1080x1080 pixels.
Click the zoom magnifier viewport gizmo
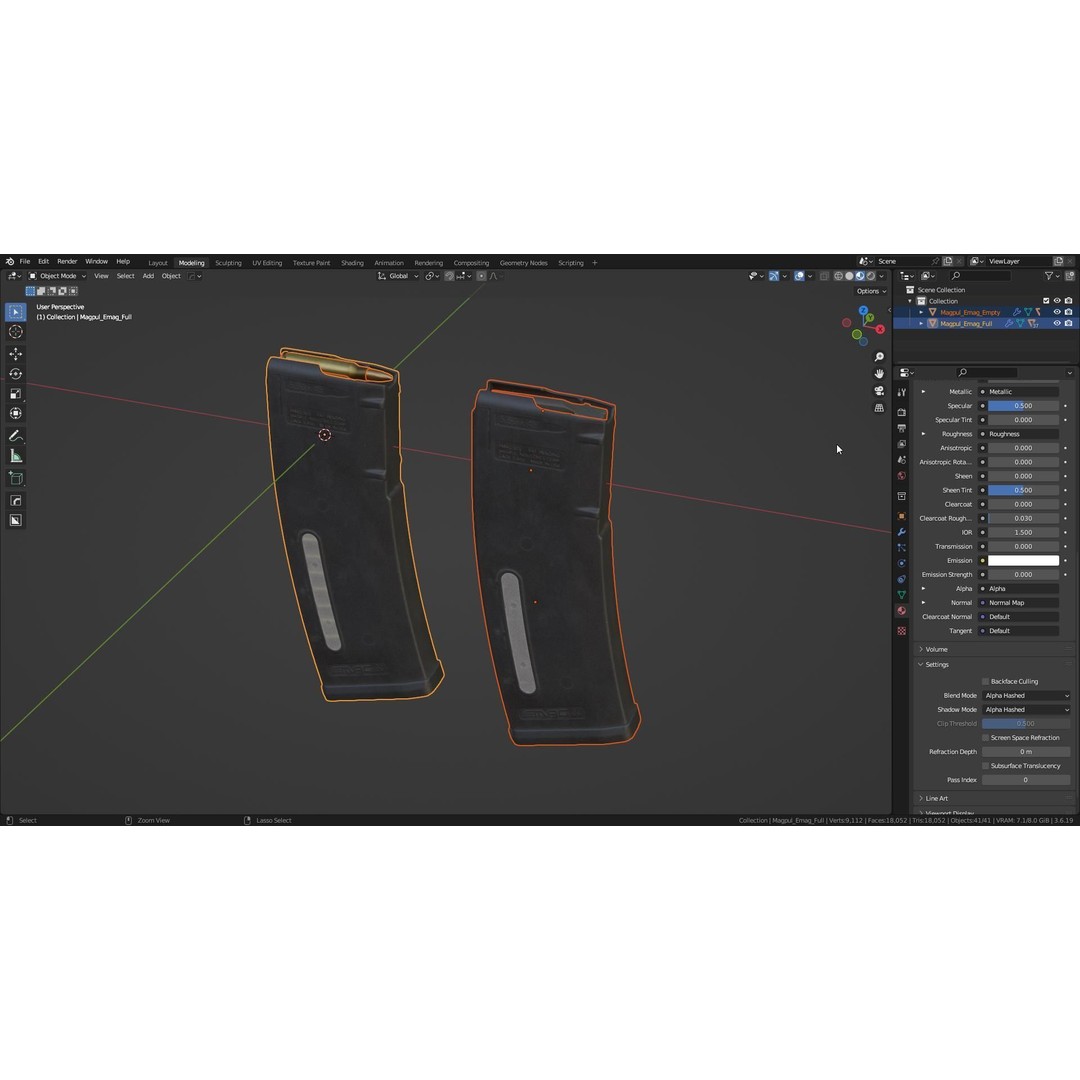[x=879, y=357]
